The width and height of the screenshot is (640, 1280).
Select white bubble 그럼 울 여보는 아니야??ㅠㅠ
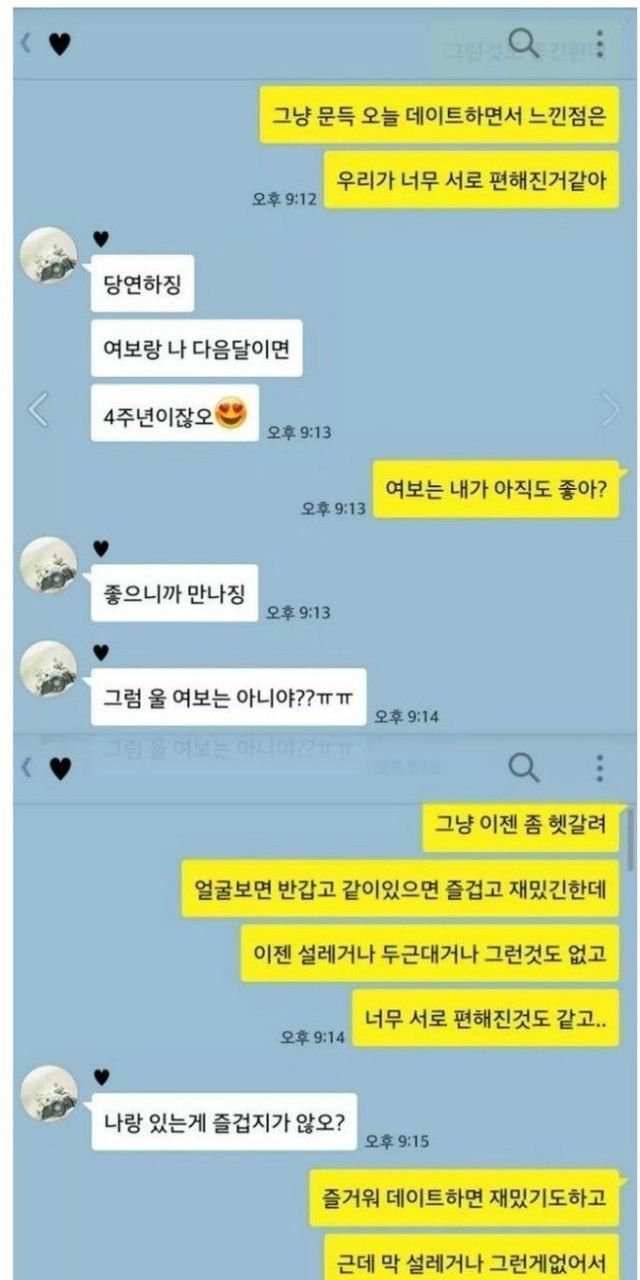pyautogui.click(x=228, y=697)
